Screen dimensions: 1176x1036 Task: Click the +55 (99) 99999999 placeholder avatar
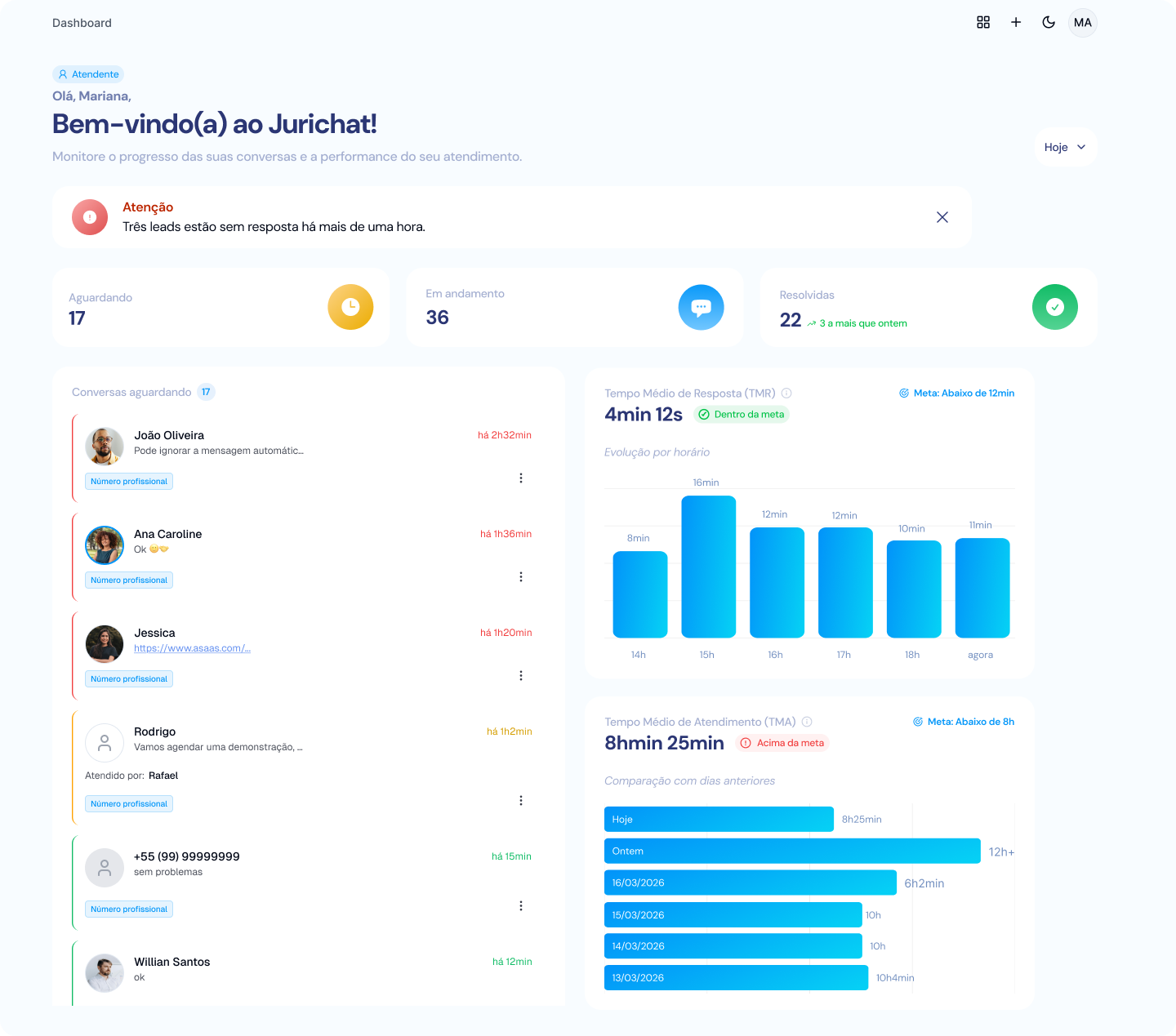click(x=105, y=868)
